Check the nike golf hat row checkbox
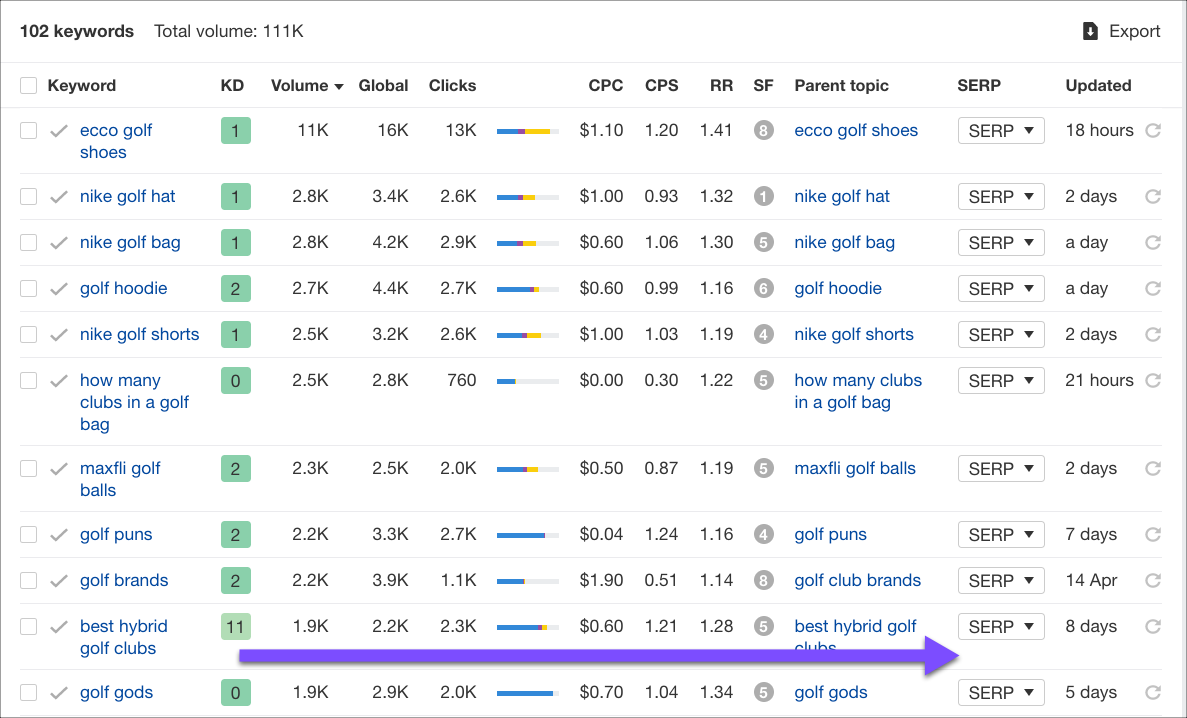 pos(28,196)
